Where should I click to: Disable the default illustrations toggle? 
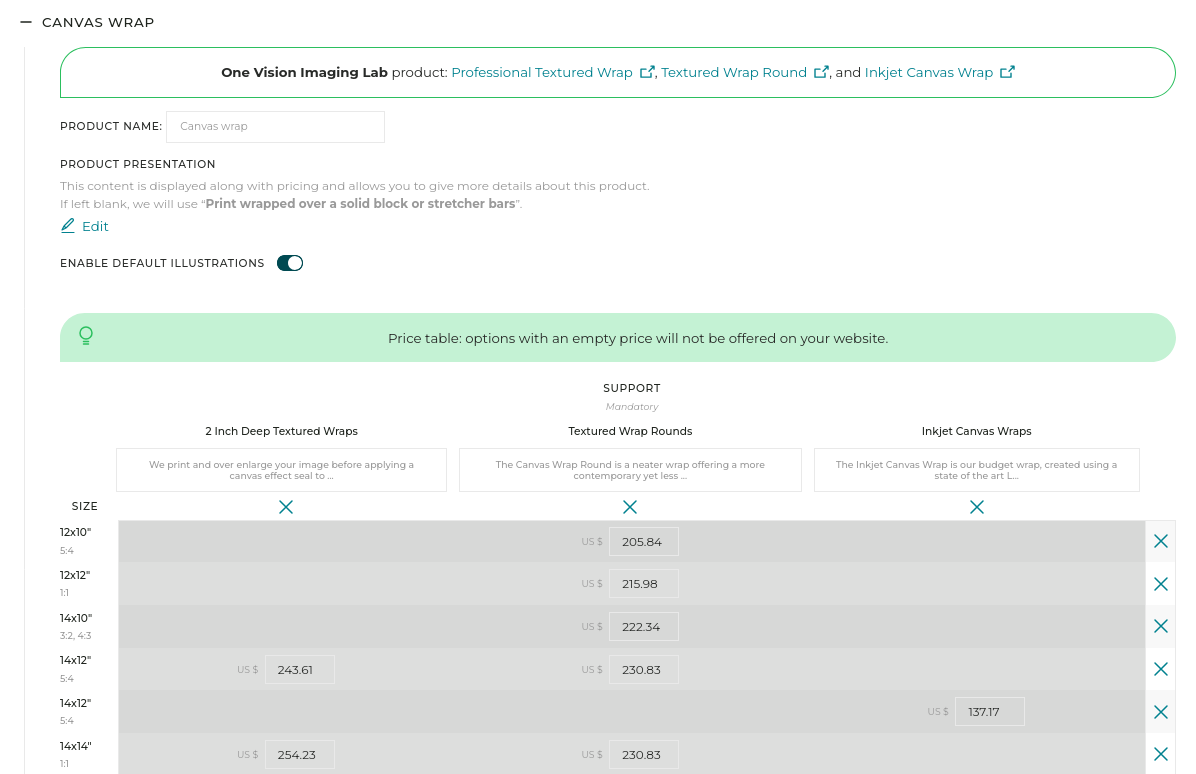[290, 263]
